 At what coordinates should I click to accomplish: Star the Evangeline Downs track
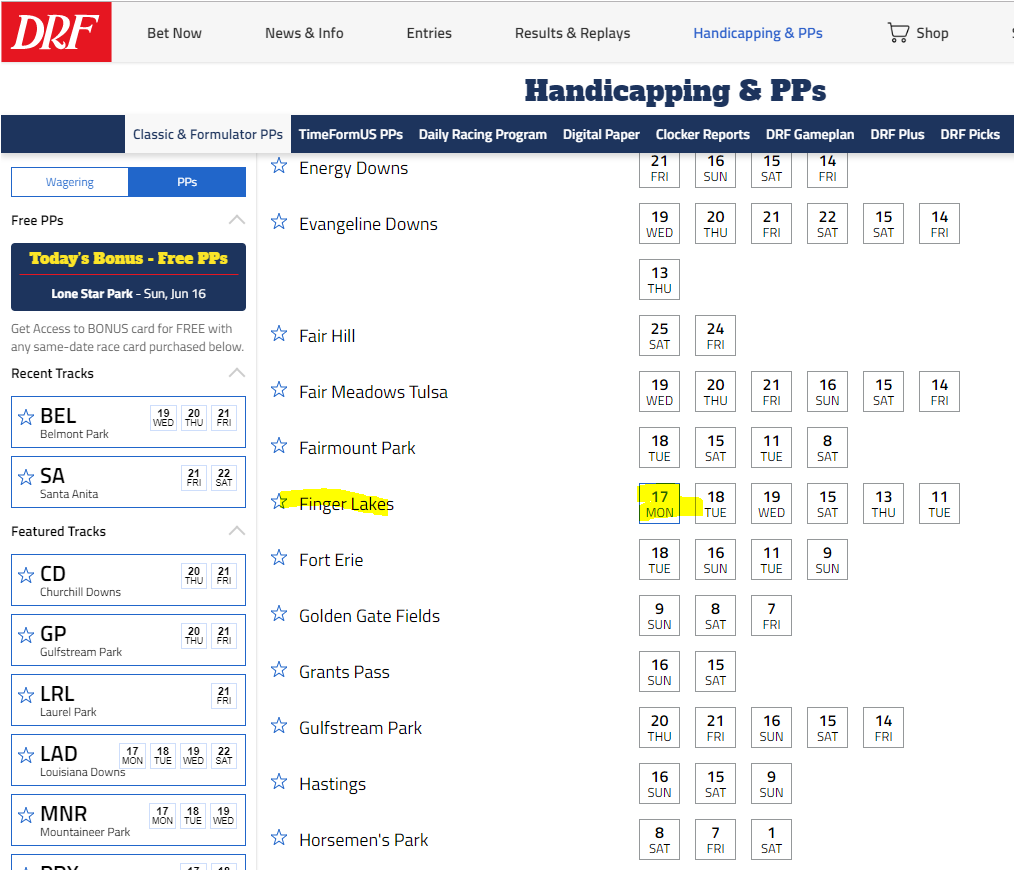pos(279,222)
